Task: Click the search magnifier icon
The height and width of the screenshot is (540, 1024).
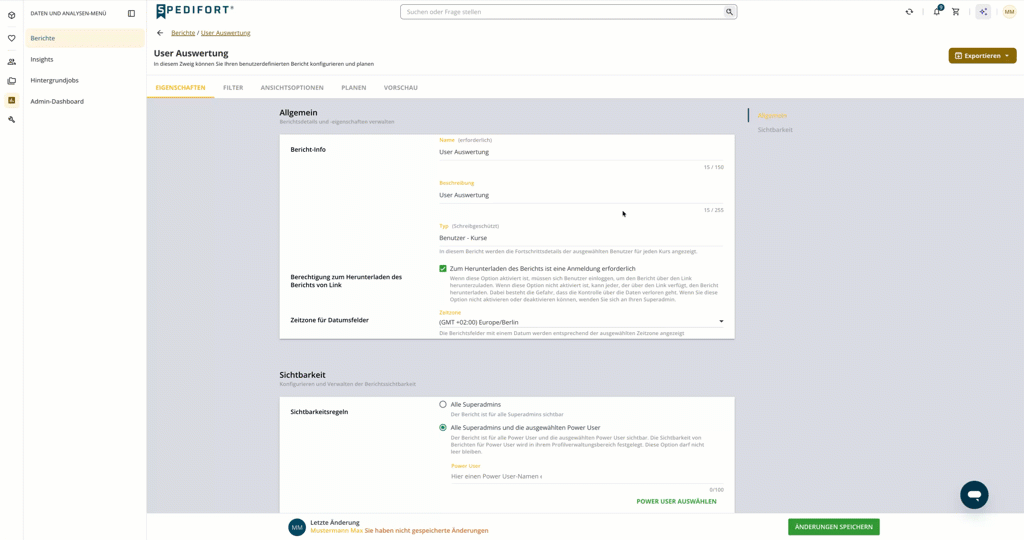Action: point(729,12)
